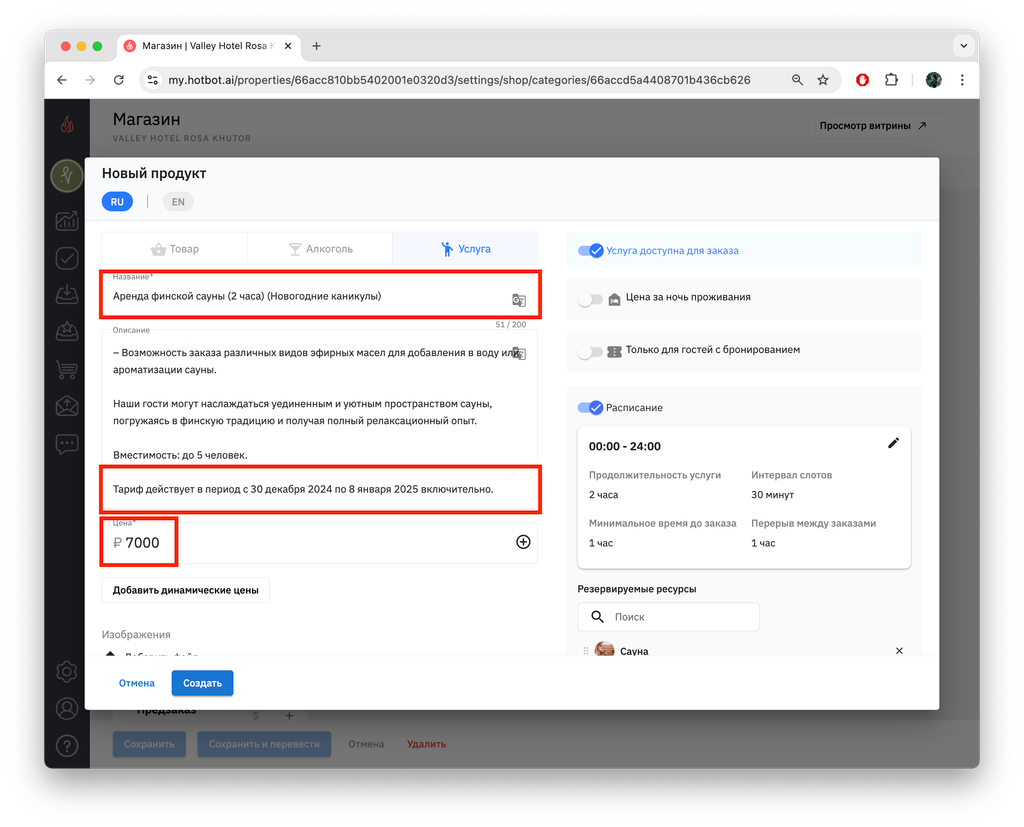Click the zoom magnifier icon in the address bar
Screen dimensions: 1024x827
pyautogui.click(x=797, y=80)
